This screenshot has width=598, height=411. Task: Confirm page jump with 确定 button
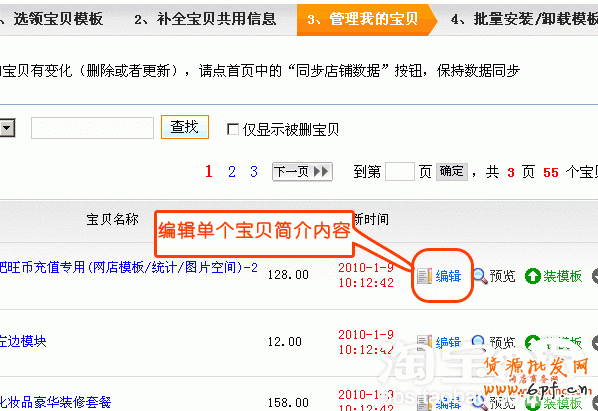tap(452, 171)
